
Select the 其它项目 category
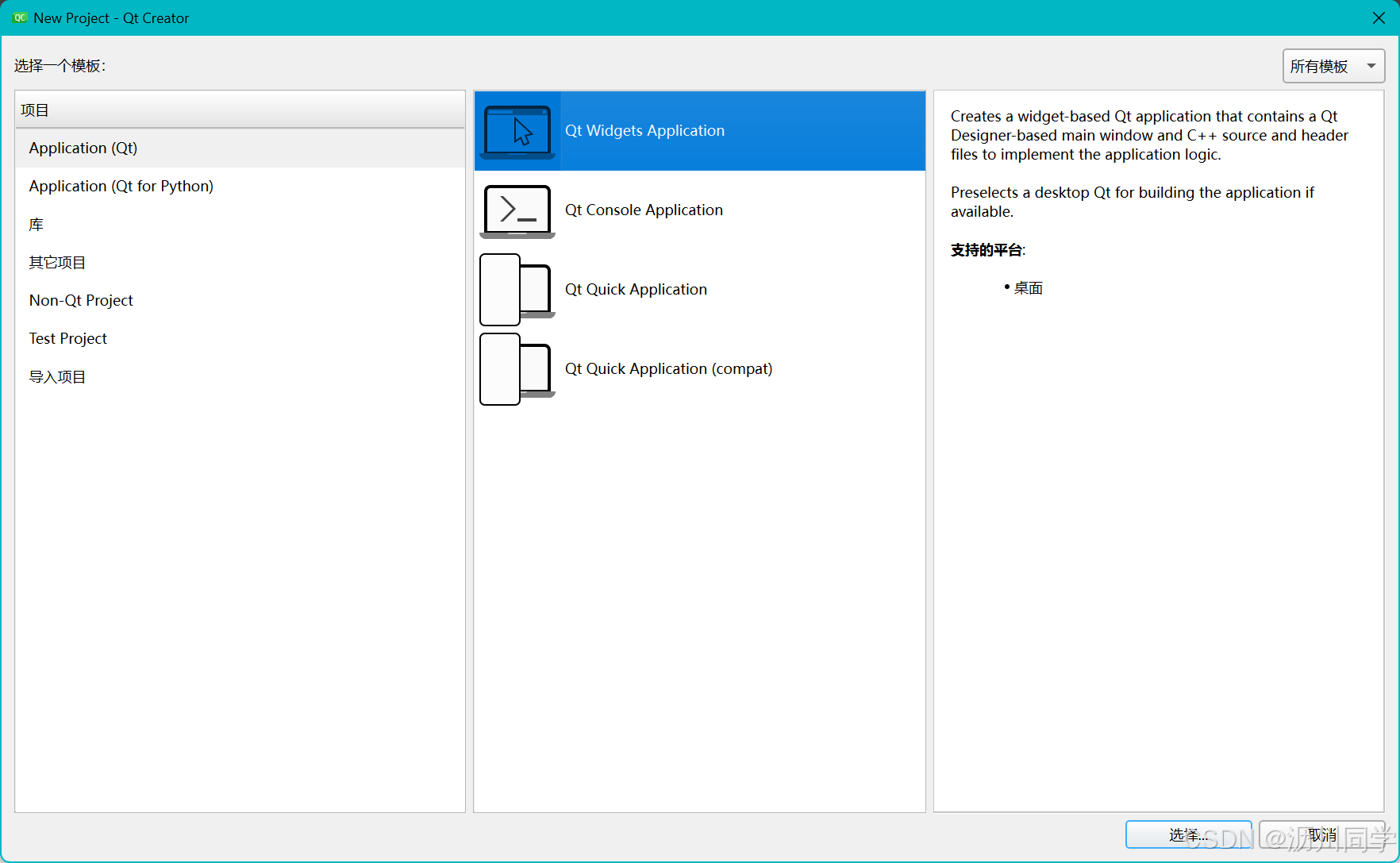[240, 263]
